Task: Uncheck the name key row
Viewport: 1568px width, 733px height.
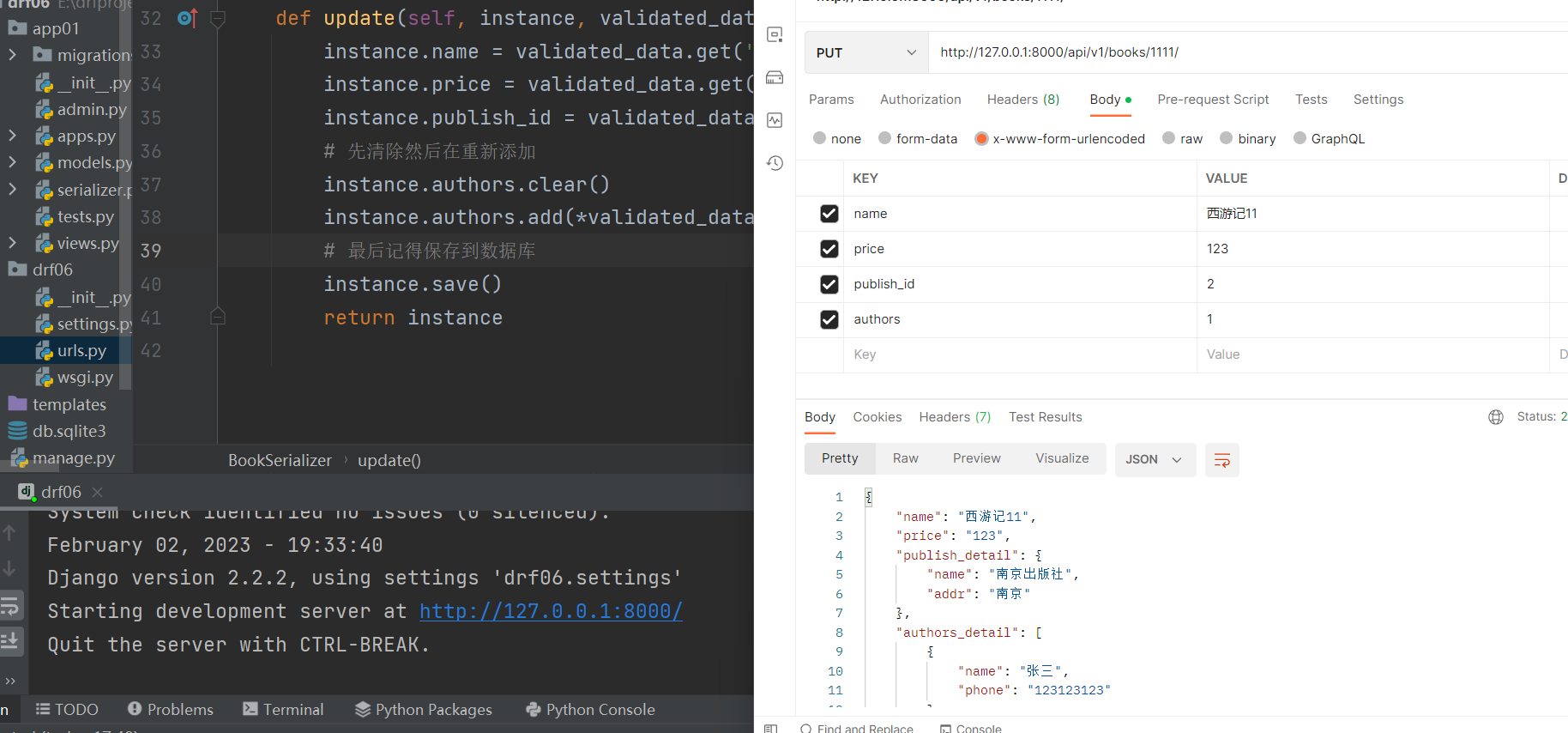Action: click(x=829, y=214)
